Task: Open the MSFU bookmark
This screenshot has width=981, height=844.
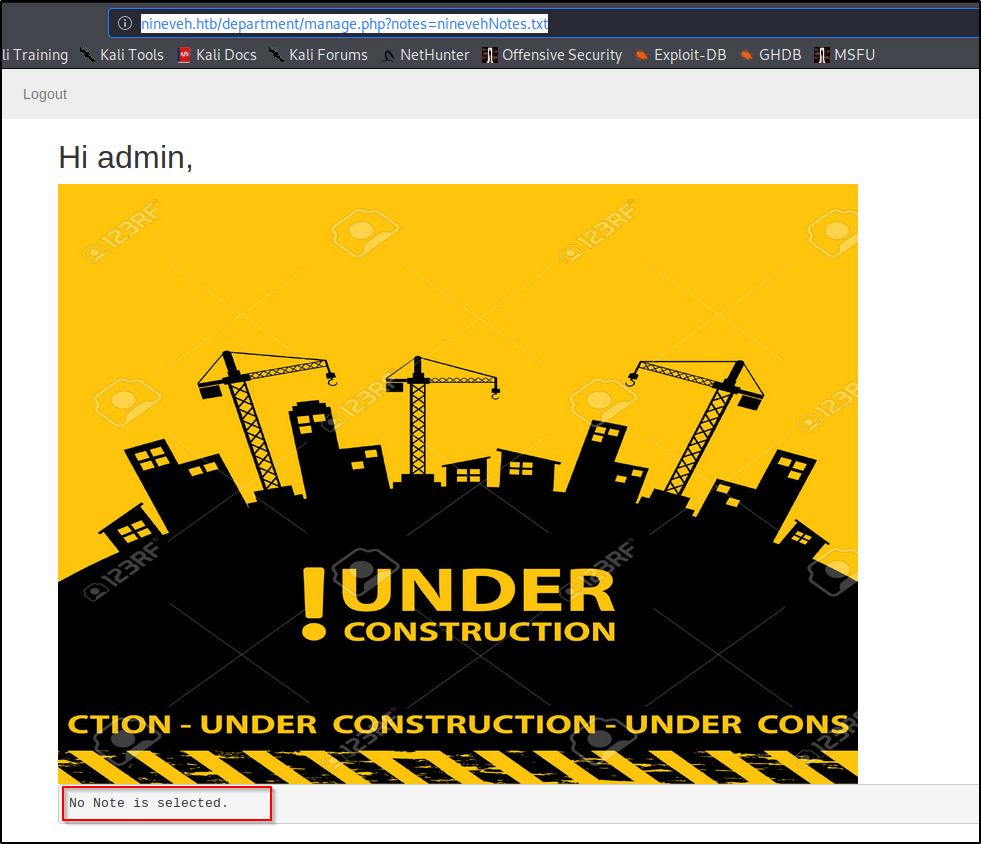Action: [x=845, y=55]
